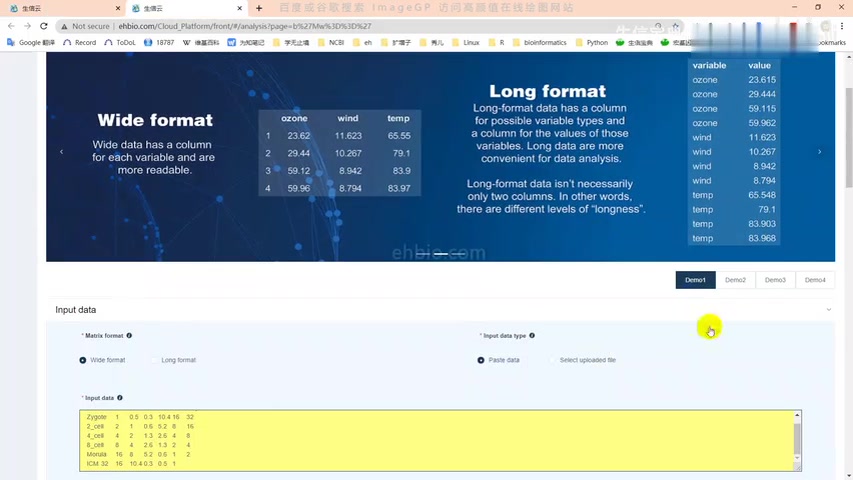This screenshot has height=480, width=853.
Task: Click the Matrix format info icon
Action: click(x=129, y=336)
